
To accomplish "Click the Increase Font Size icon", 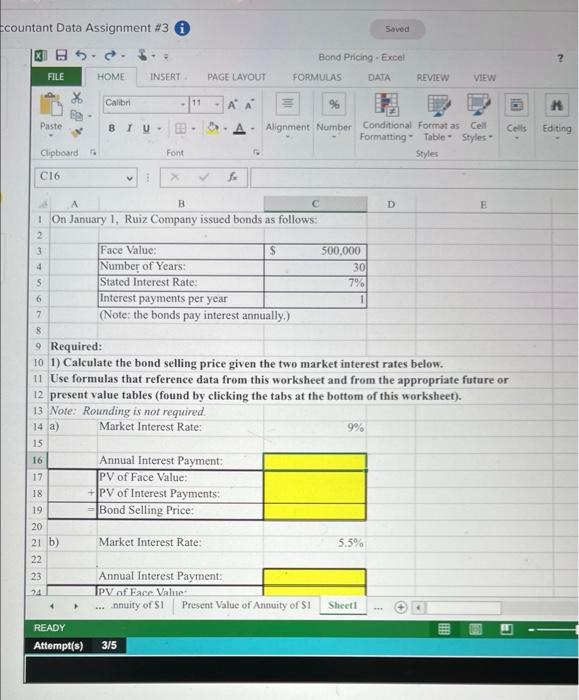I will click(233, 105).
